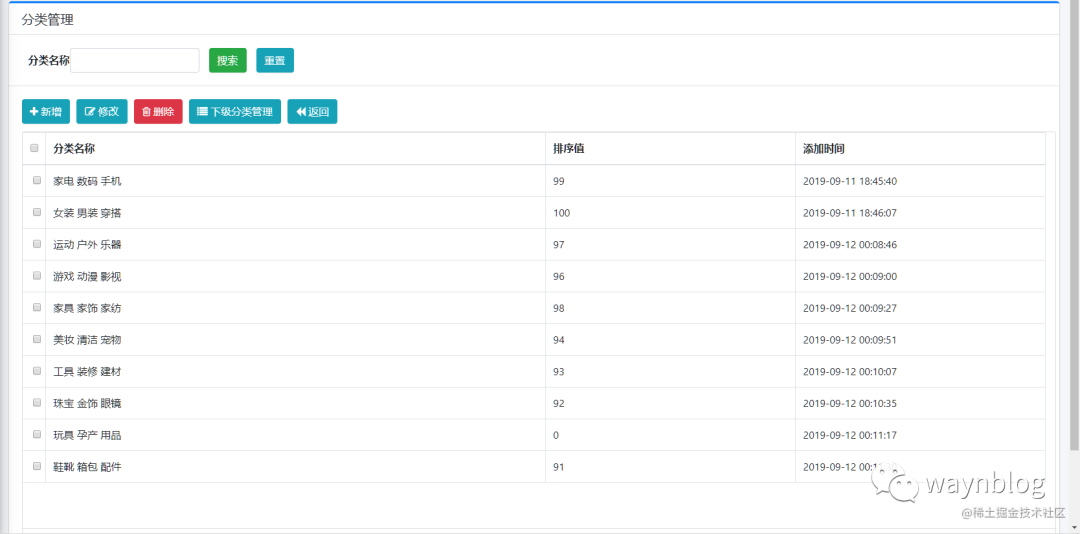Select the 女装 男装 穿搭 category name
Image resolution: width=1080 pixels, height=534 pixels.
click(x=87, y=213)
